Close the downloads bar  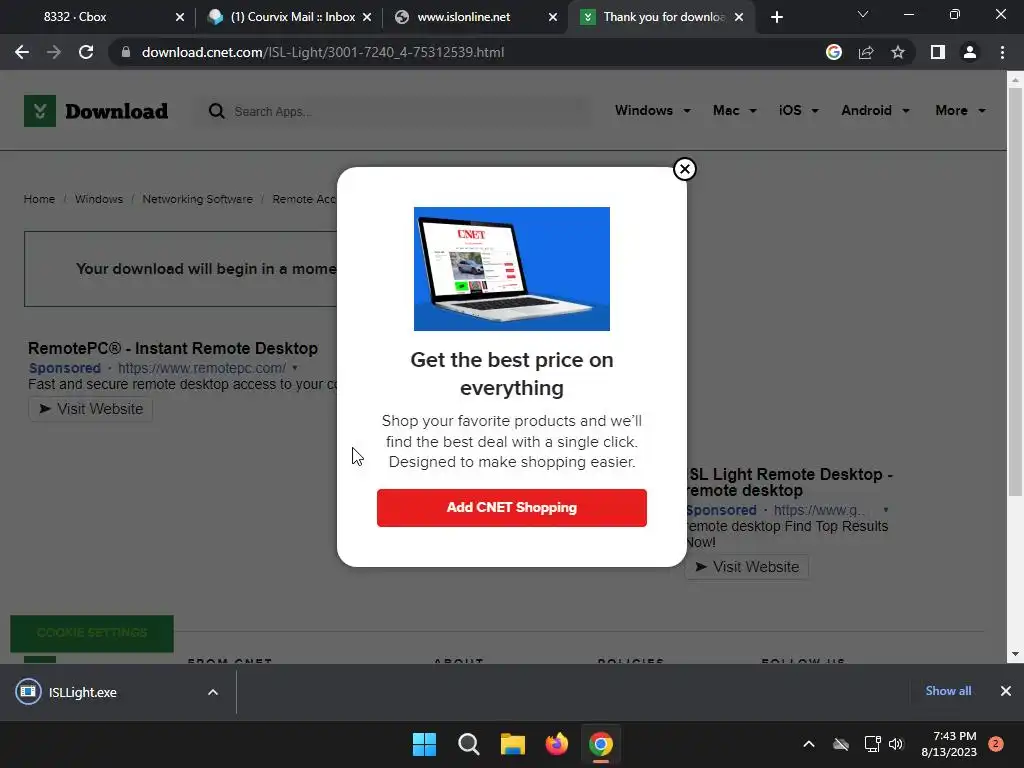point(1006,691)
